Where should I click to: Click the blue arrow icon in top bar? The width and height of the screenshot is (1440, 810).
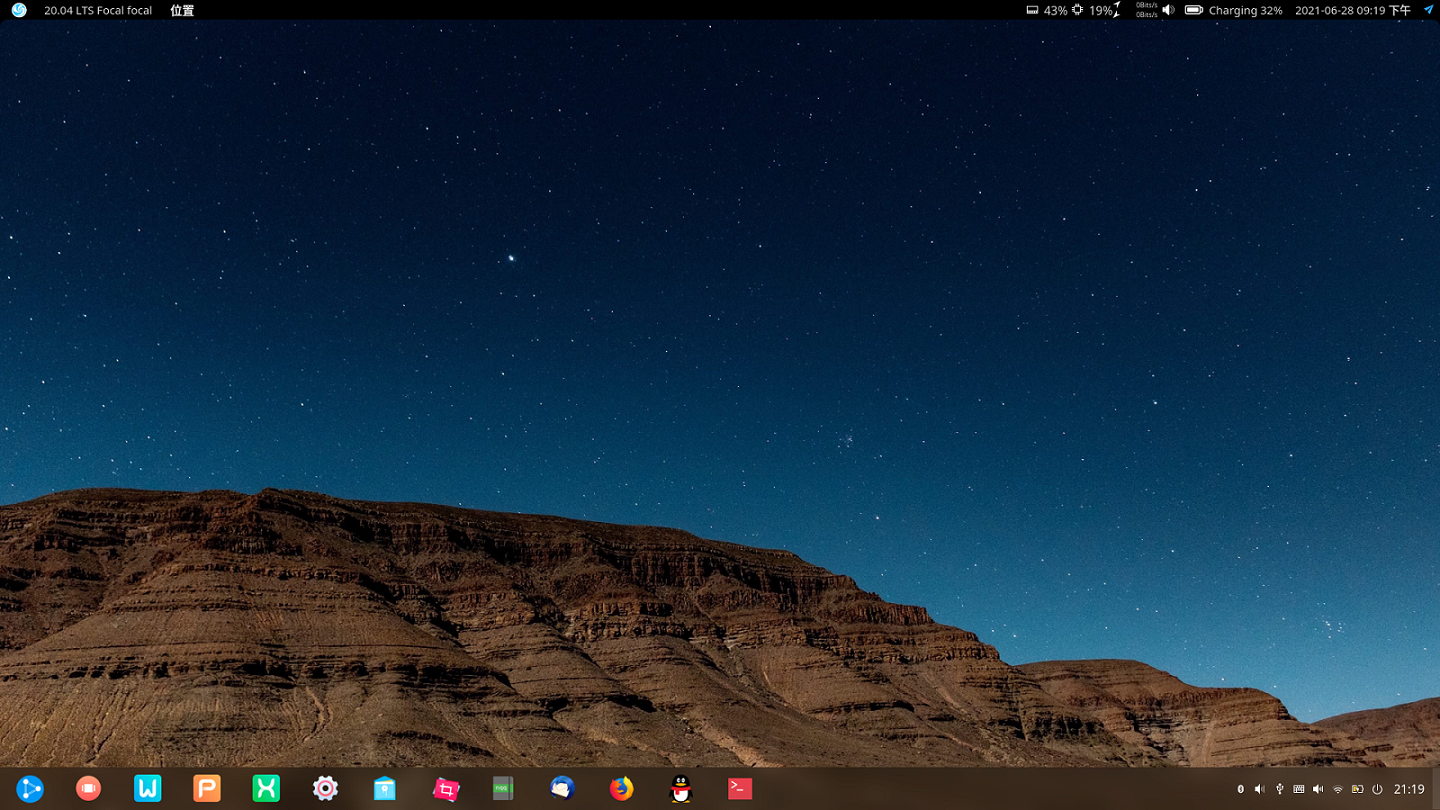click(1428, 10)
